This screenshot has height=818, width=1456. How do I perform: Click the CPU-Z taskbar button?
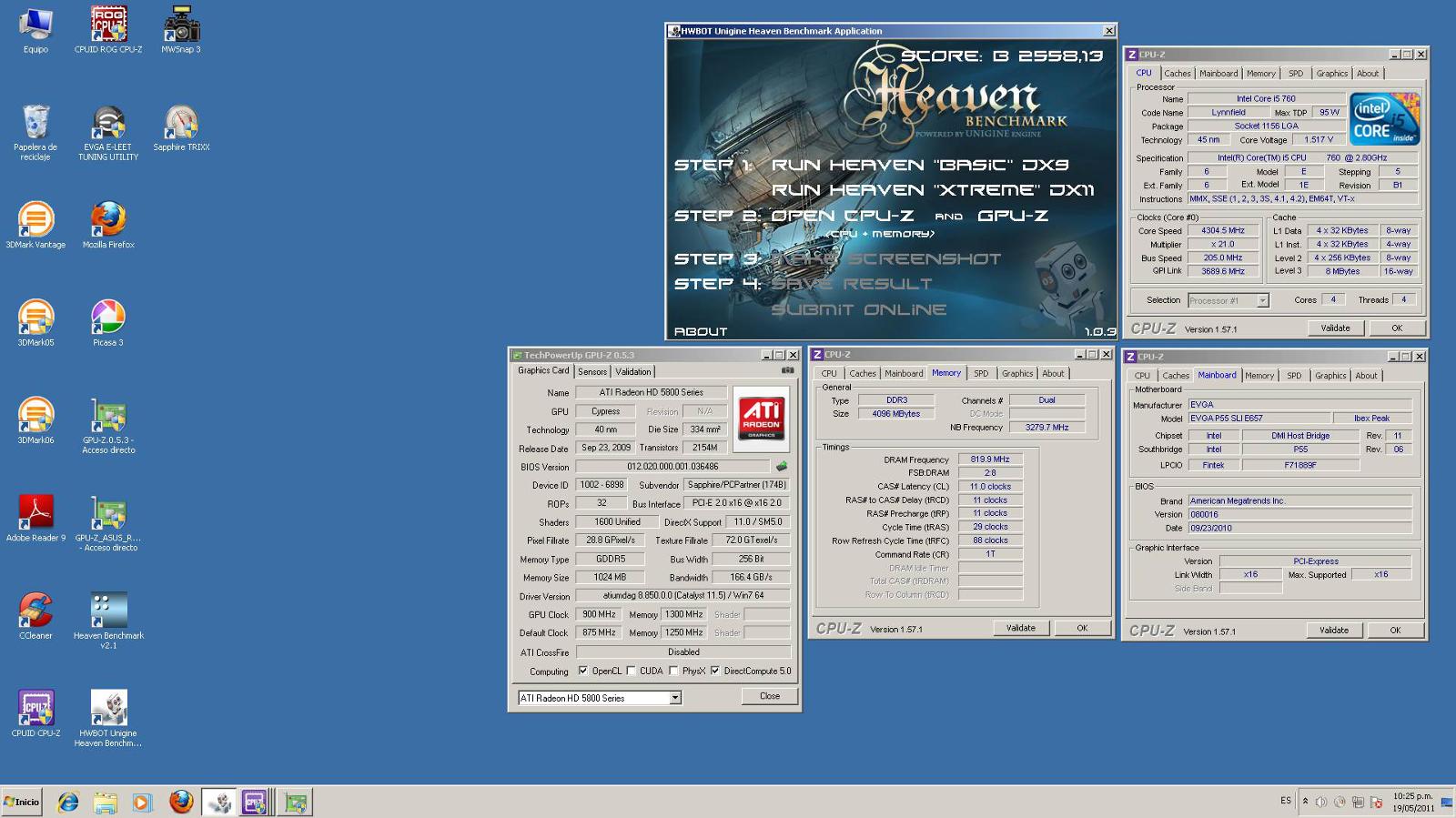pyautogui.click(x=254, y=802)
